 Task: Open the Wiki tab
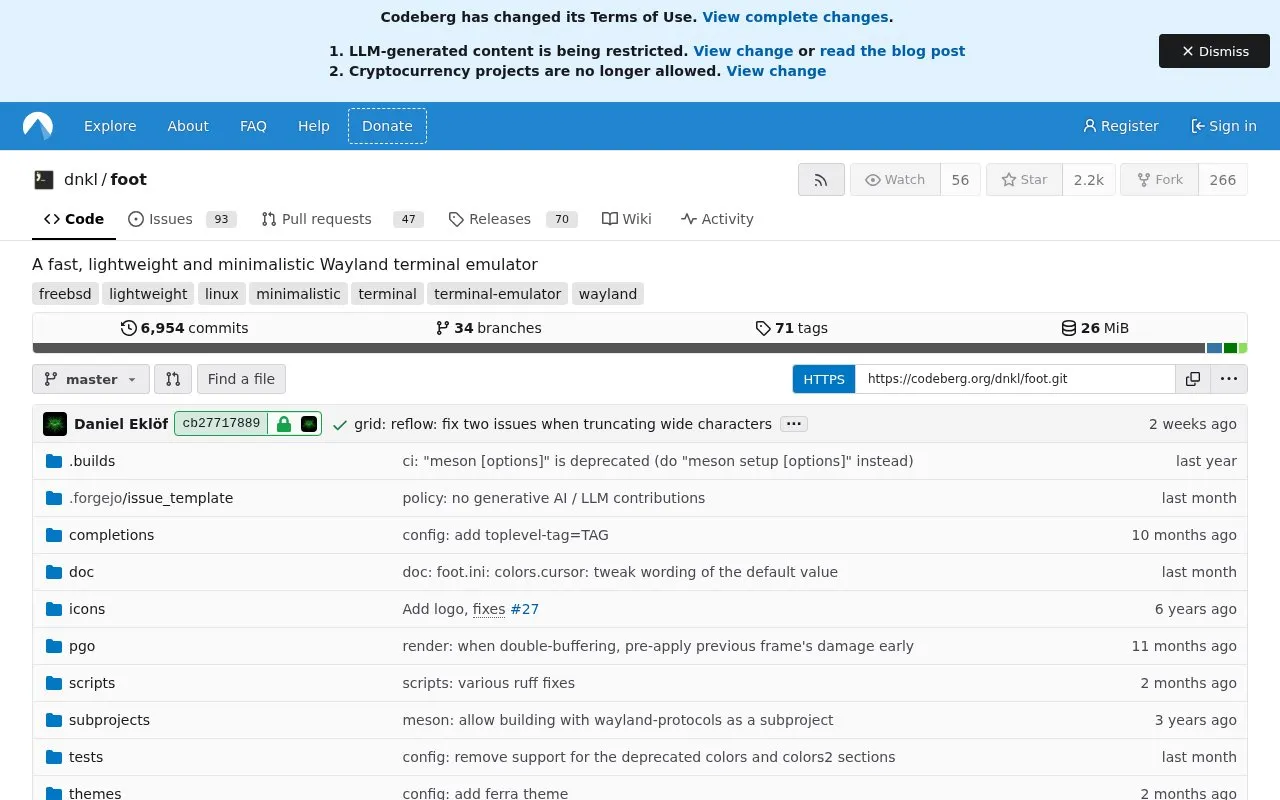click(627, 219)
